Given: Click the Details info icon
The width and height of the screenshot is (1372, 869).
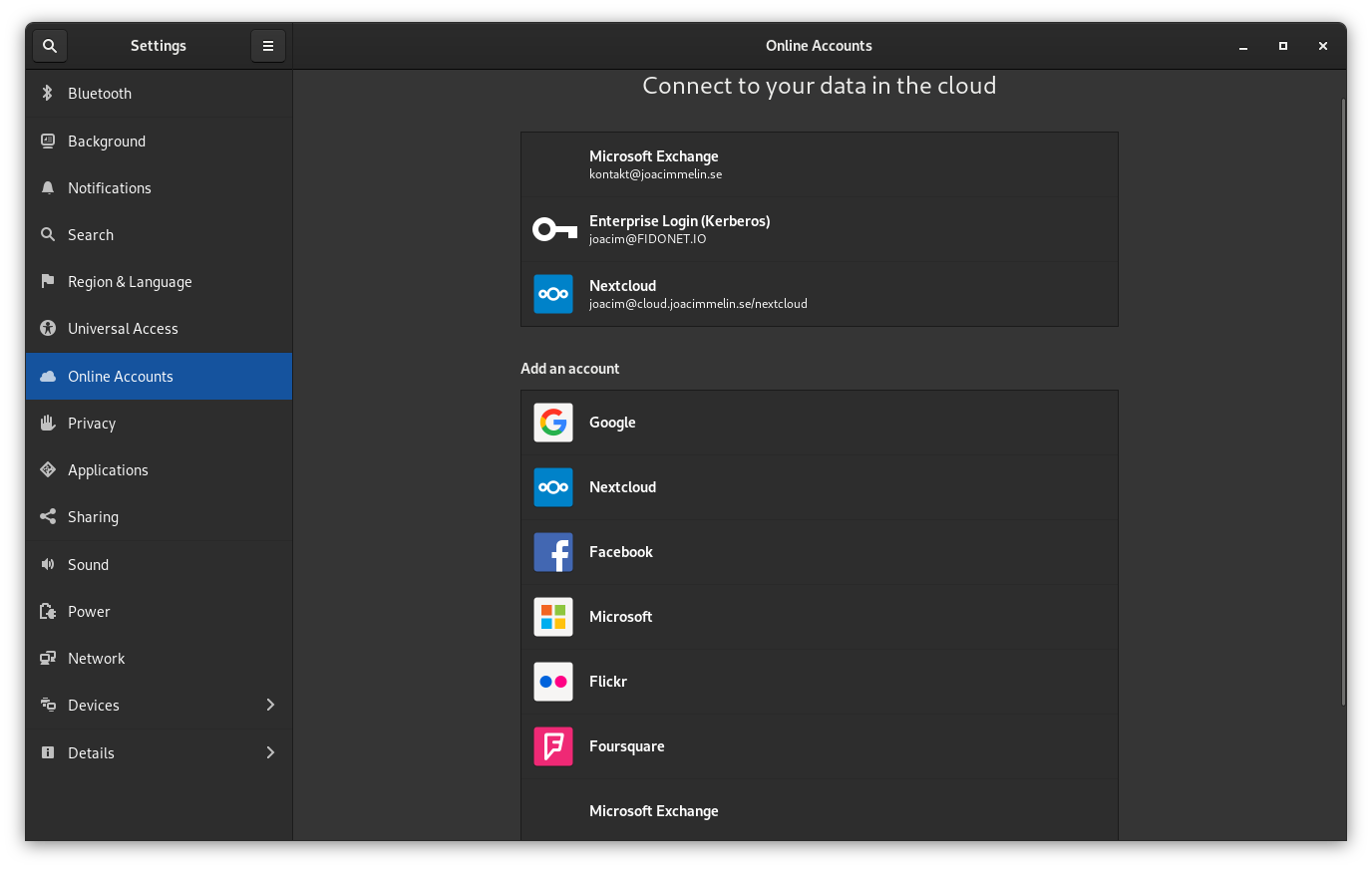Looking at the screenshot, I should 47,753.
